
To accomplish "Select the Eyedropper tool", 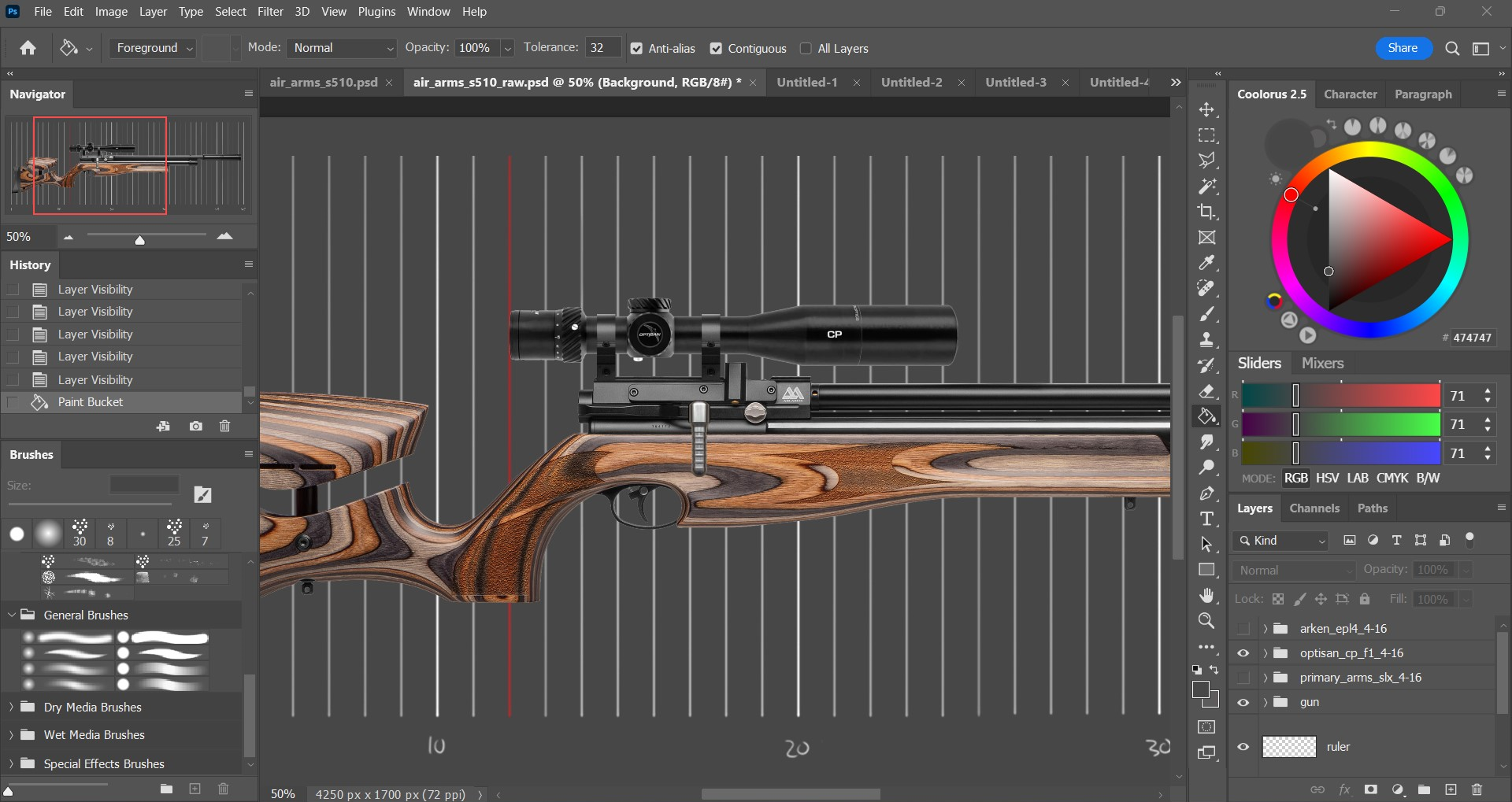I will point(1206,263).
